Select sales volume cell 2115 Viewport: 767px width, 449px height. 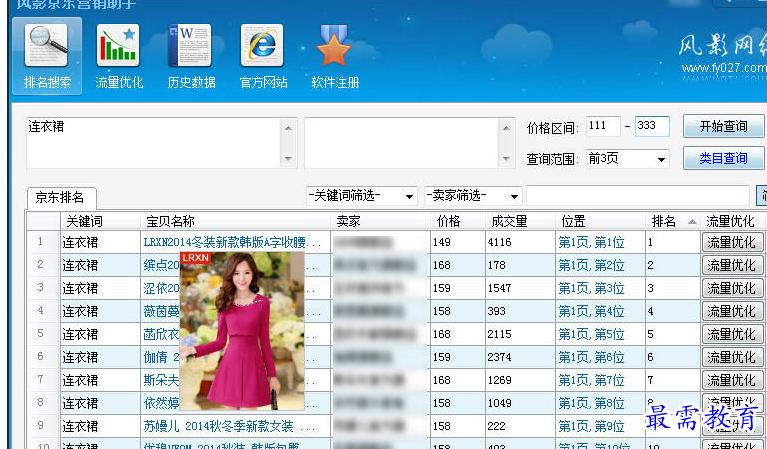(x=520, y=334)
